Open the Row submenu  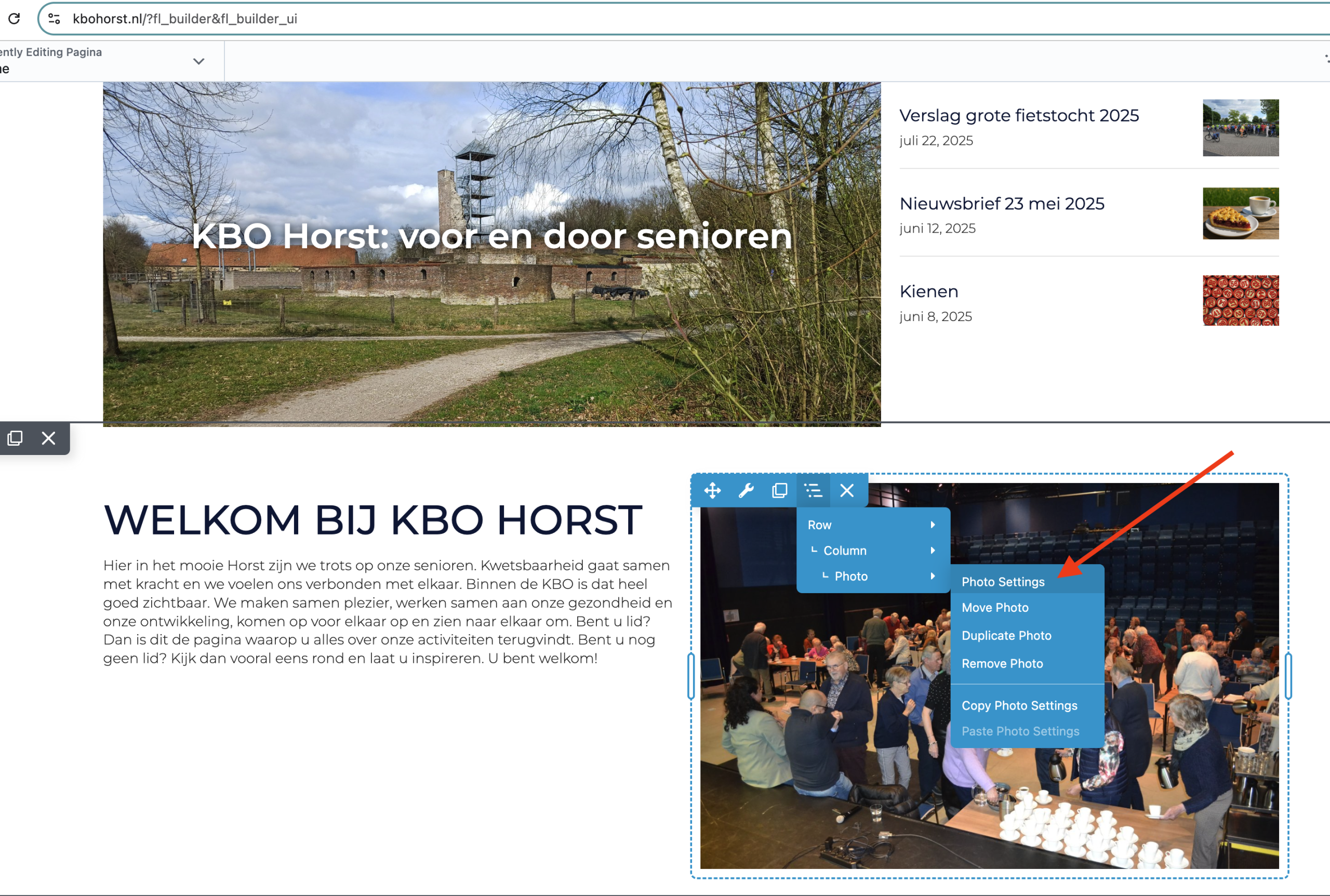[x=873, y=525]
